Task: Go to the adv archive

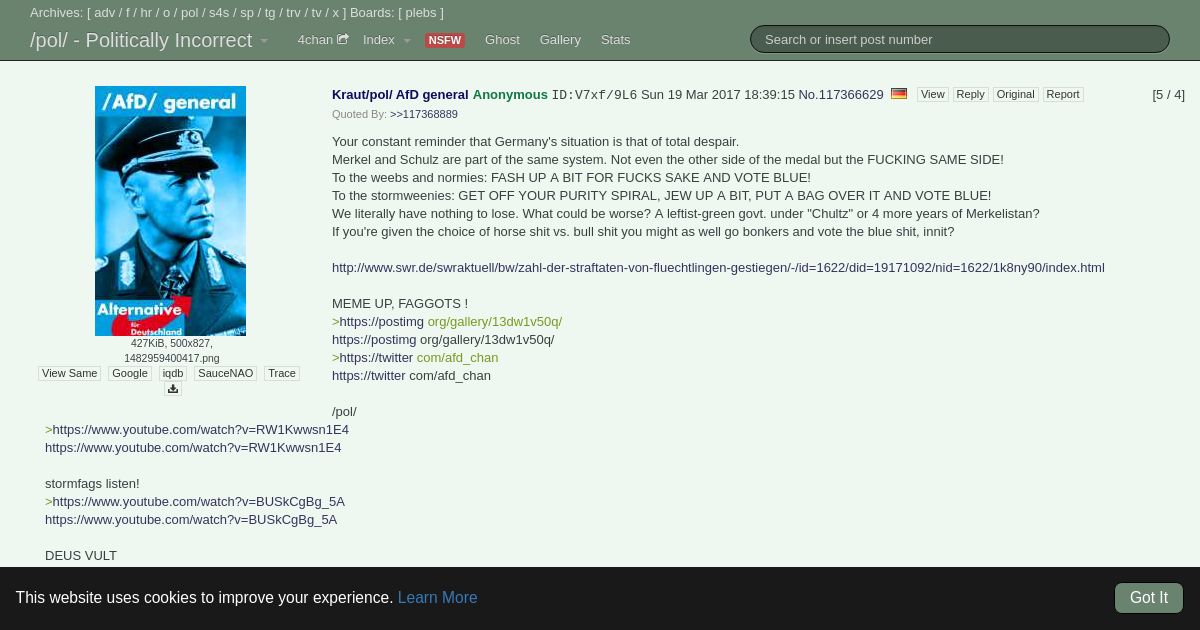Action: (105, 13)
